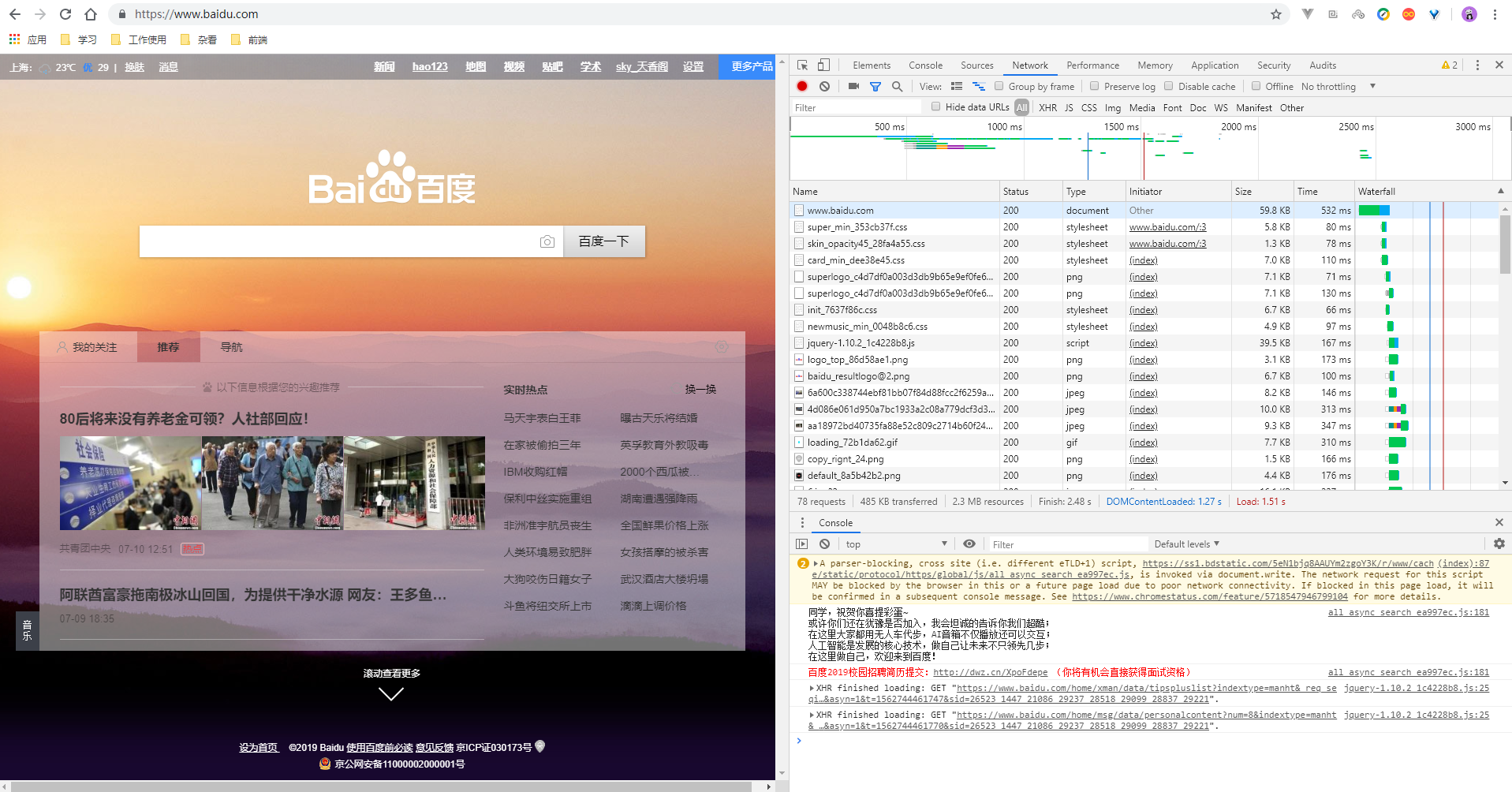The height and width of the screenshot is (792, 1512).
Task: Open the Security tab
Action: tap(1274, 65)
